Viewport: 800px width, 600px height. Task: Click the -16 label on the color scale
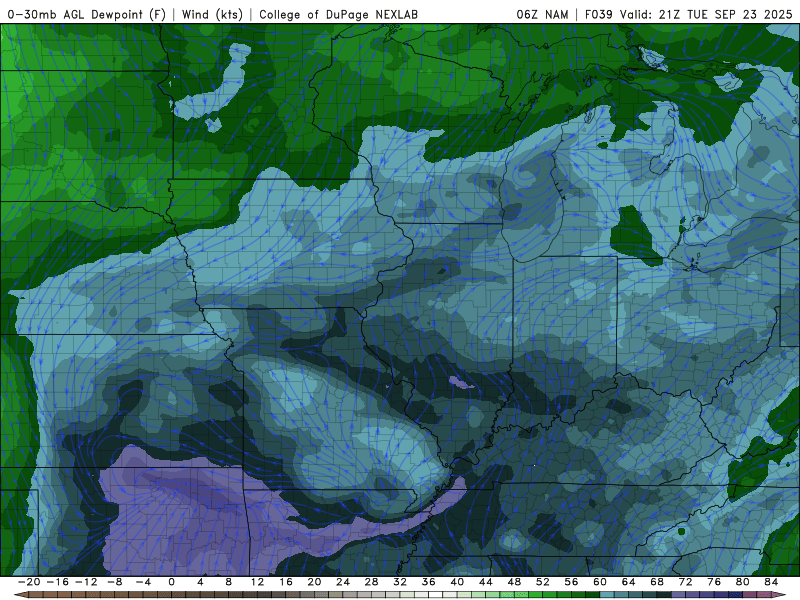[57, 582]
